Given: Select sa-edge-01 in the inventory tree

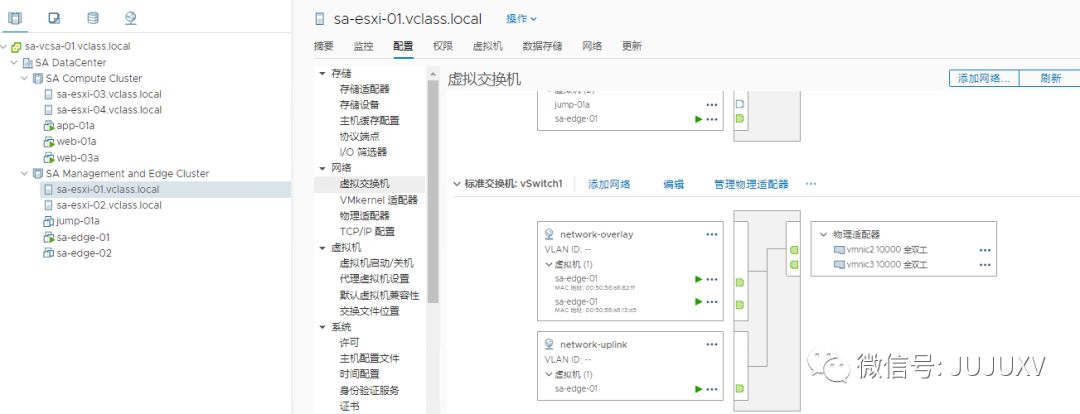Looking at the screenshot, I should (83, 237).
